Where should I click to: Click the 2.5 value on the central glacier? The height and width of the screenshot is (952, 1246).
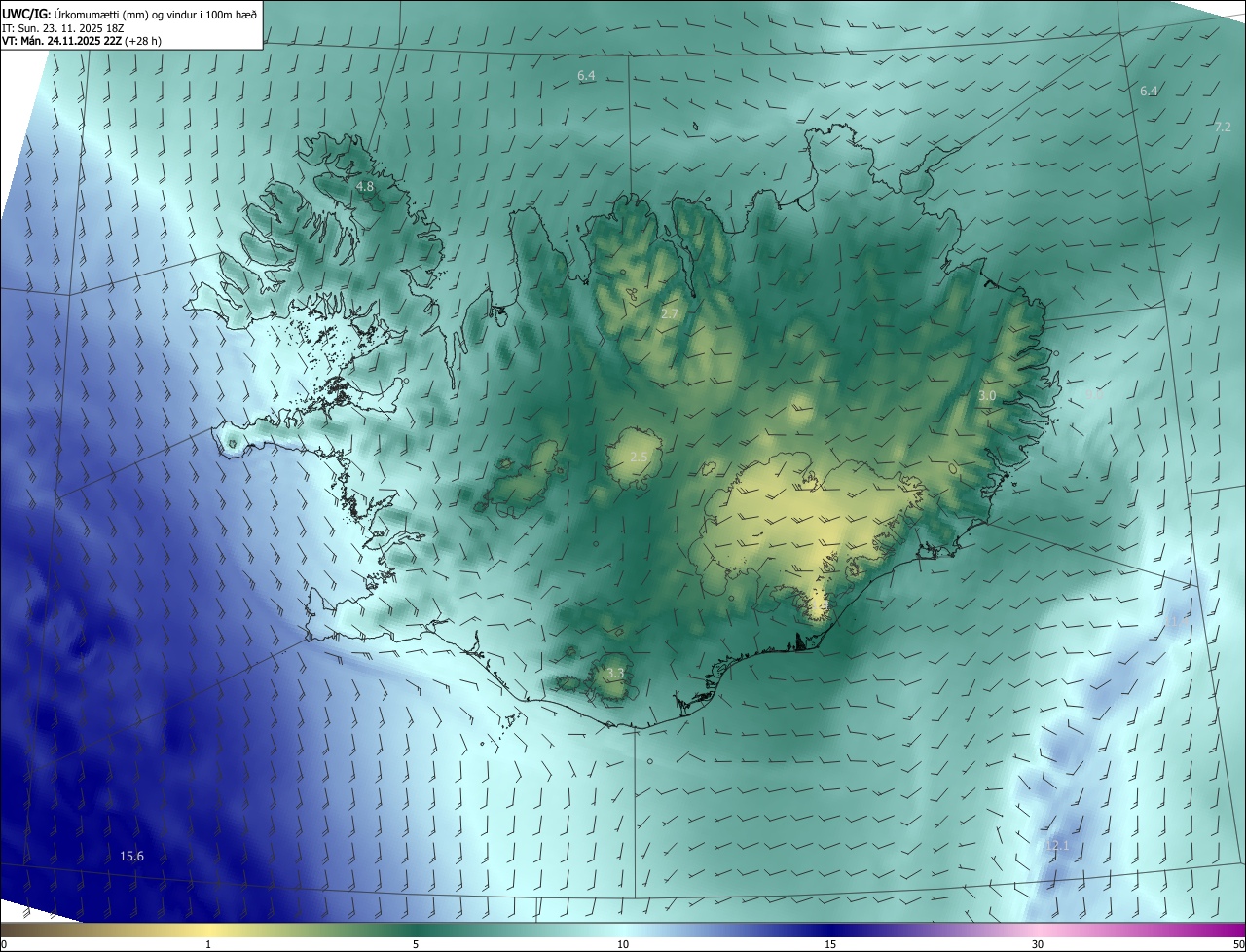point(639,458)
